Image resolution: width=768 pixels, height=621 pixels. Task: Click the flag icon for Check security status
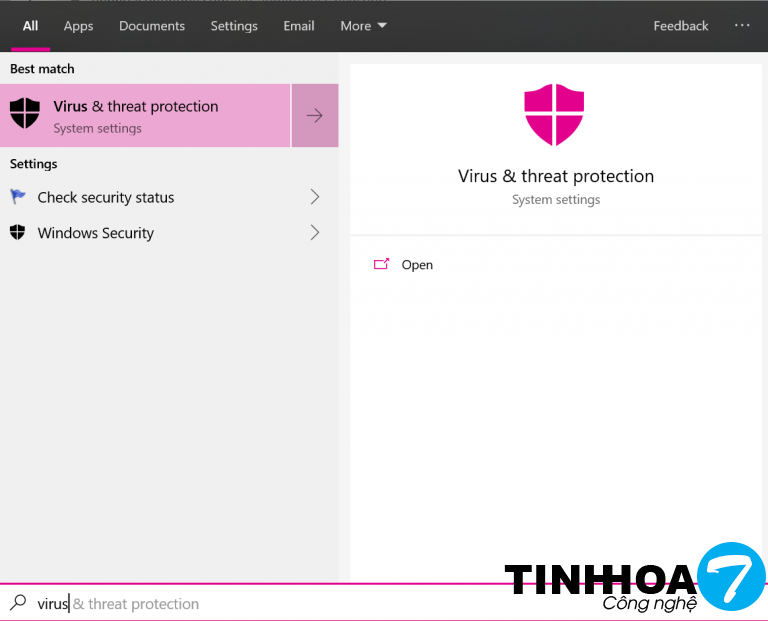pyautogui.click(x=18, y=197)
